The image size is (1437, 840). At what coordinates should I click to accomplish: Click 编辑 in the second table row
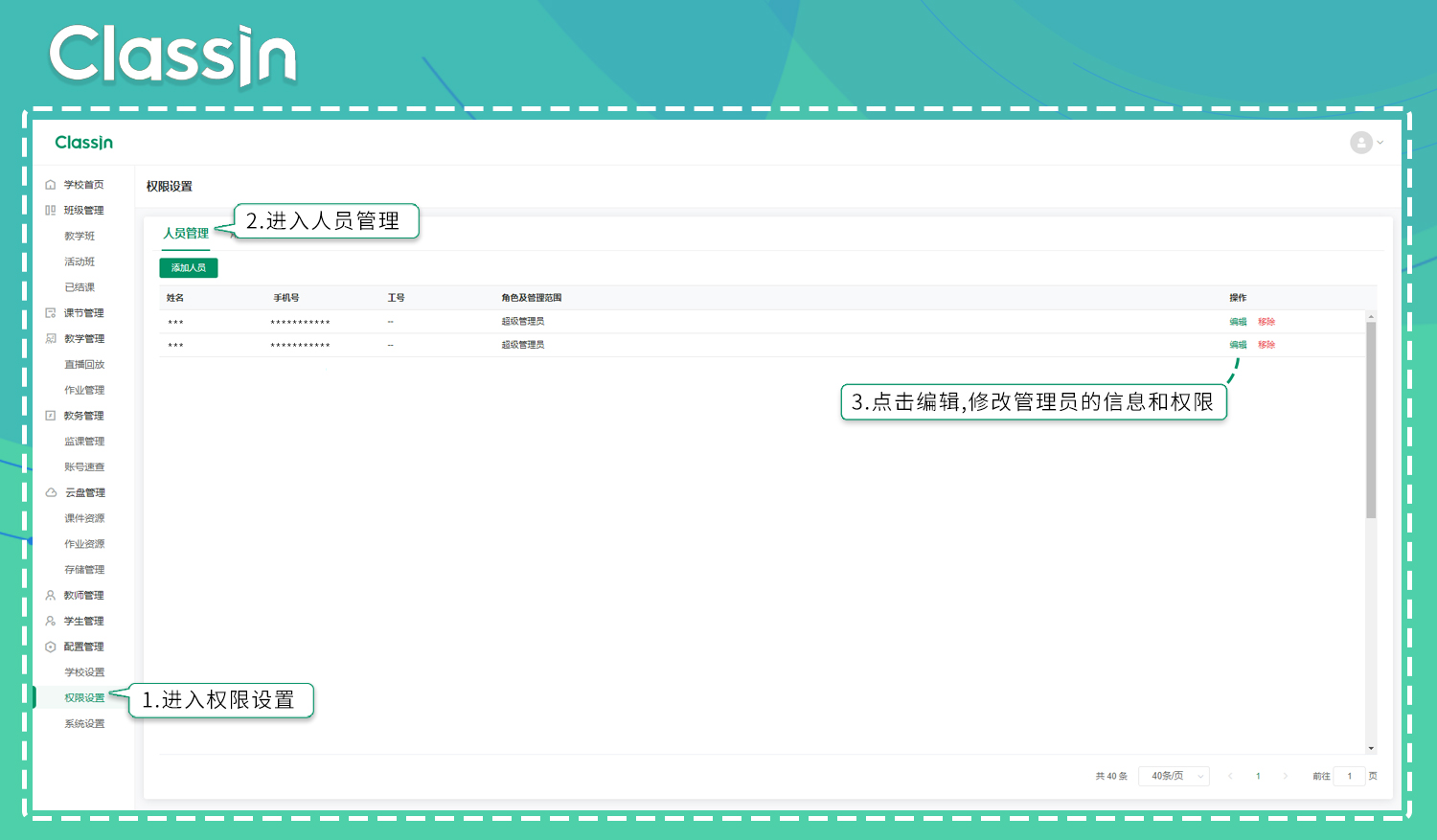[1238, 345]
